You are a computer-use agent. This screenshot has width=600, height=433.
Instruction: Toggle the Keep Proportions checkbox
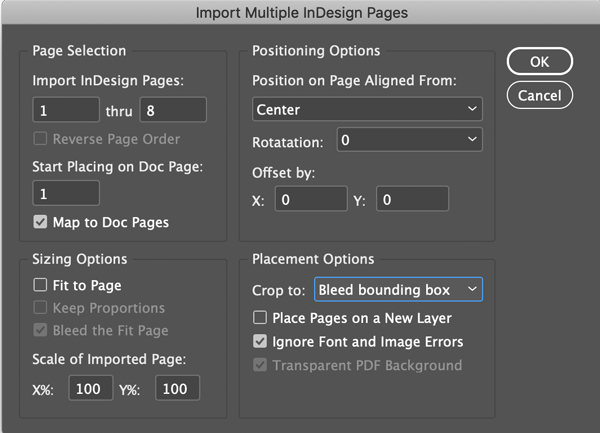tap(41, 308)
